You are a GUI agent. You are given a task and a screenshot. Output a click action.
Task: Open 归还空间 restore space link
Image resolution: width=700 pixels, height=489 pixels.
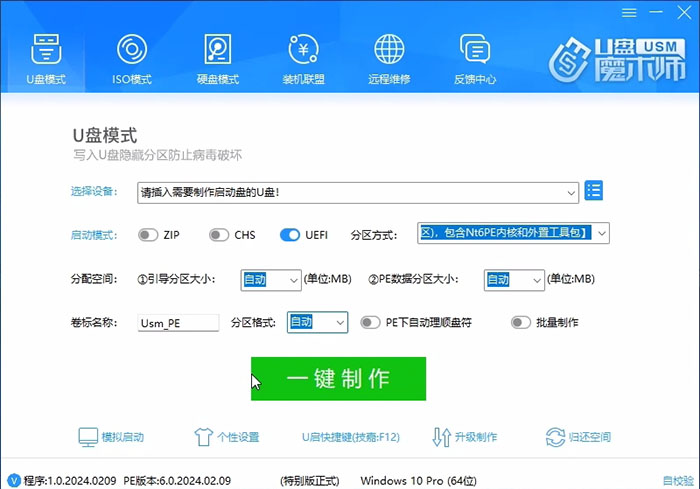point(590,437)
